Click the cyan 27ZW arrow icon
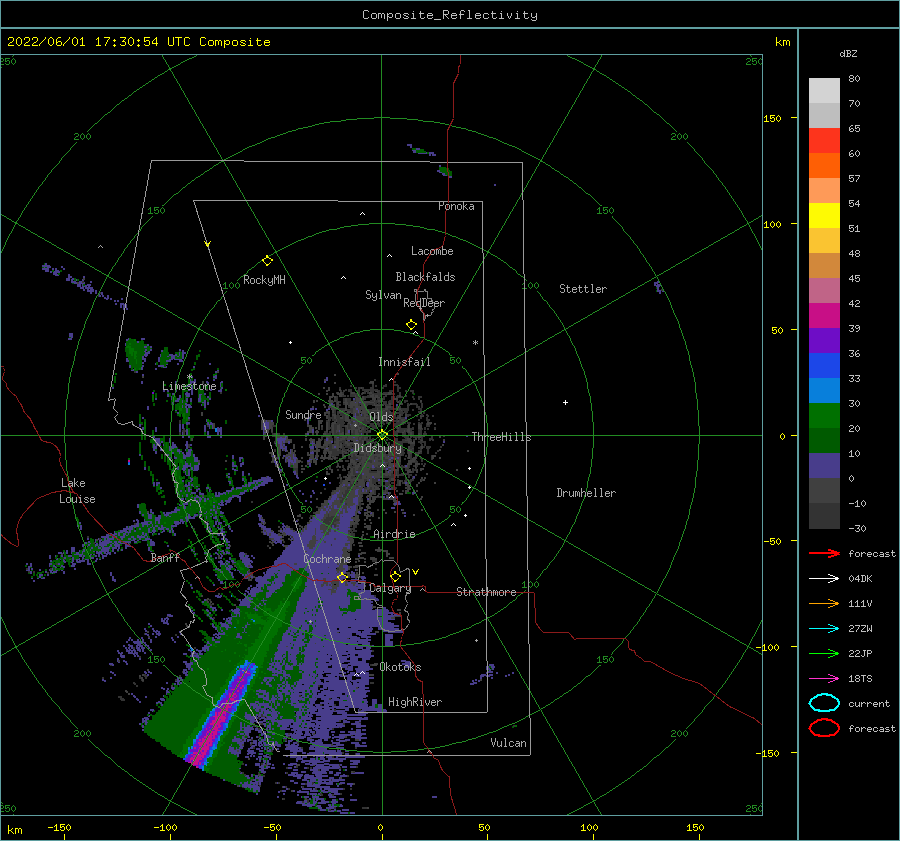The image size is (900, 841). [824, 629]
